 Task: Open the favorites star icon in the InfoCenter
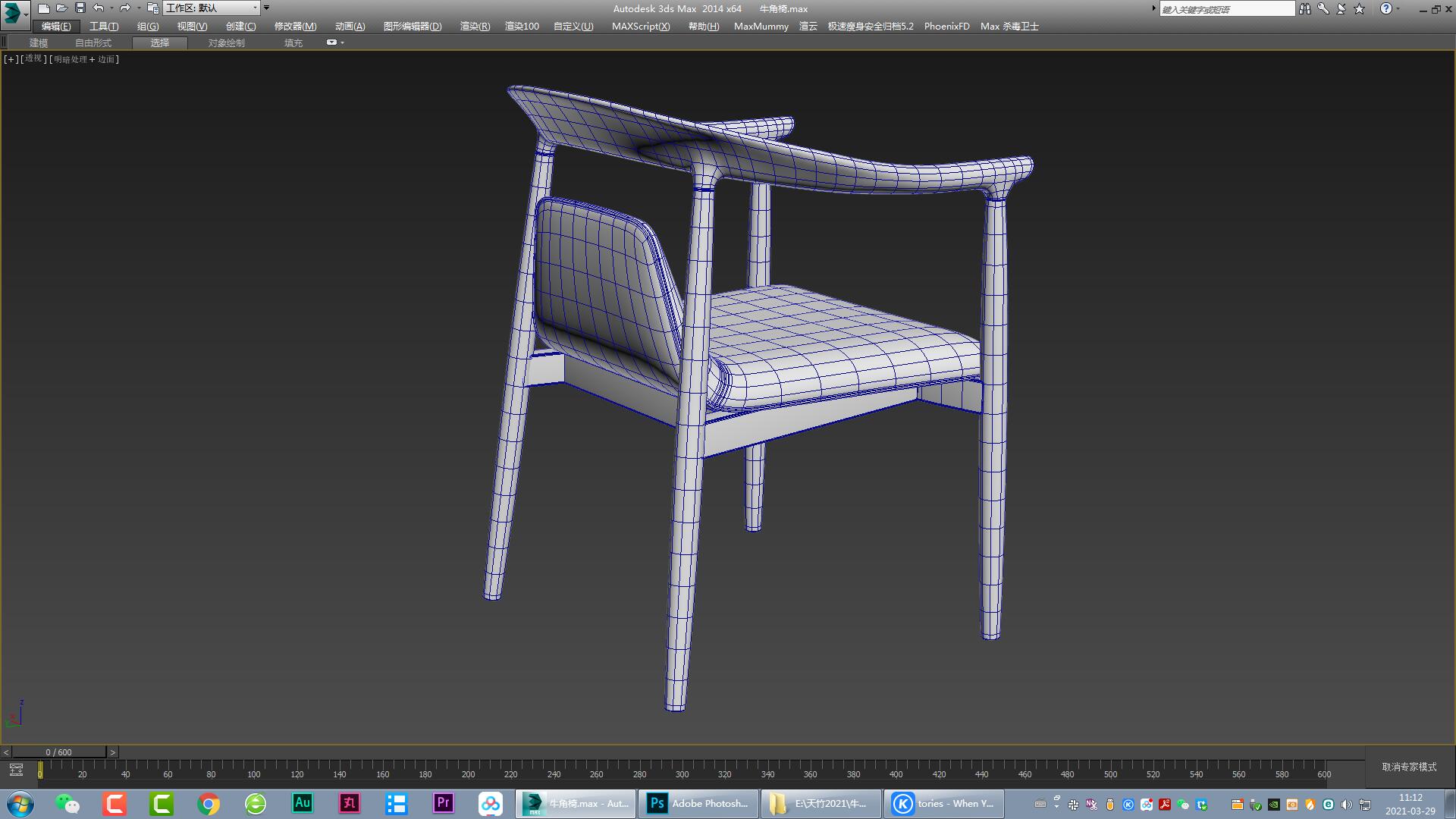pos(1359,8)
